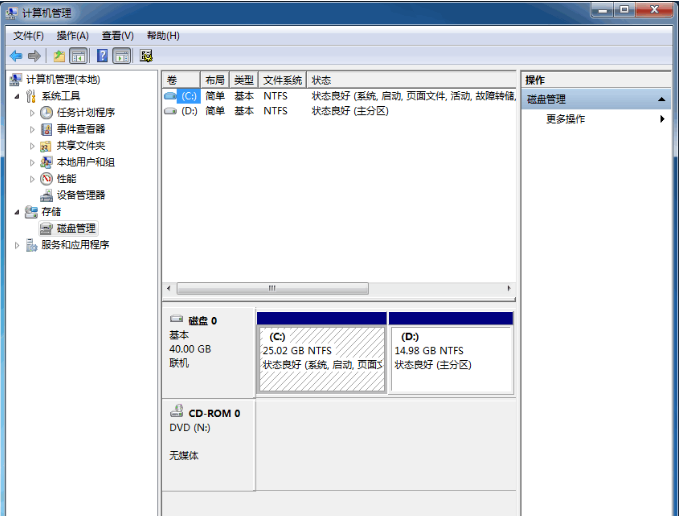Click the Forward arrow in toolbar
The height and width of the screenshot is (516, 679).
[x=34, y=56]
